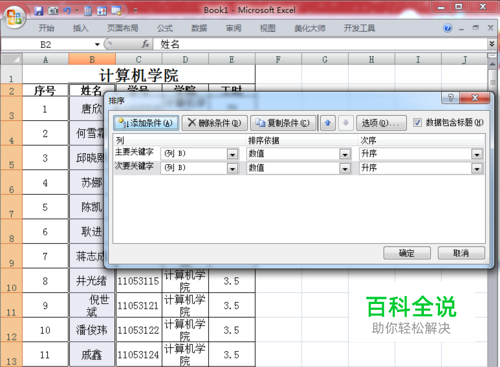Click cell containing 11053122

coord(138,330)
